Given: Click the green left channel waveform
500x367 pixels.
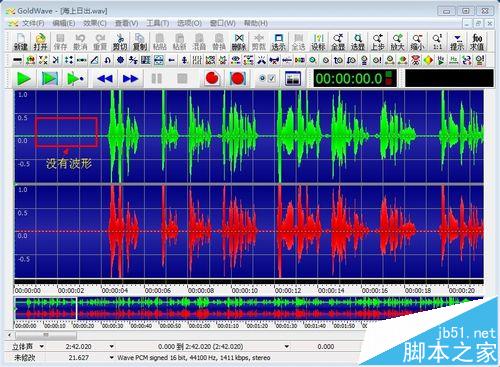Looking at the screenshot, I should (249, 136).
